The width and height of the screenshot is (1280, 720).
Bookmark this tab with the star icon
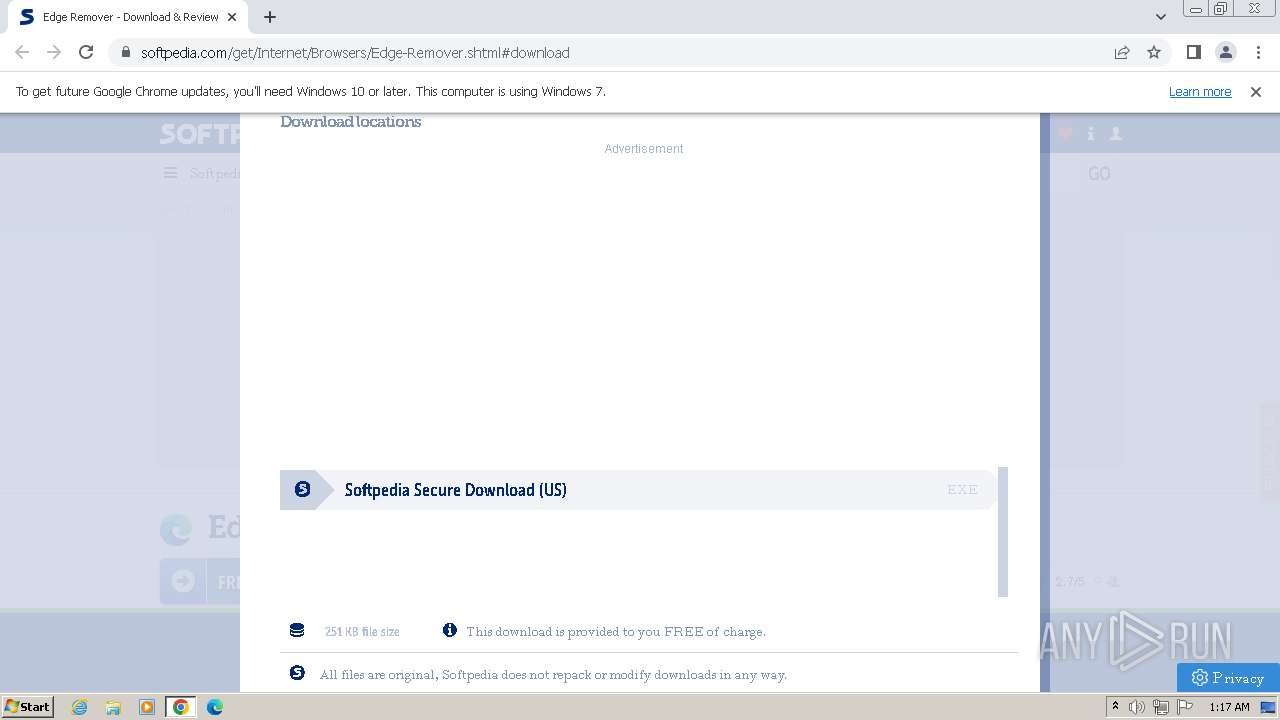tap(1154, 53)
